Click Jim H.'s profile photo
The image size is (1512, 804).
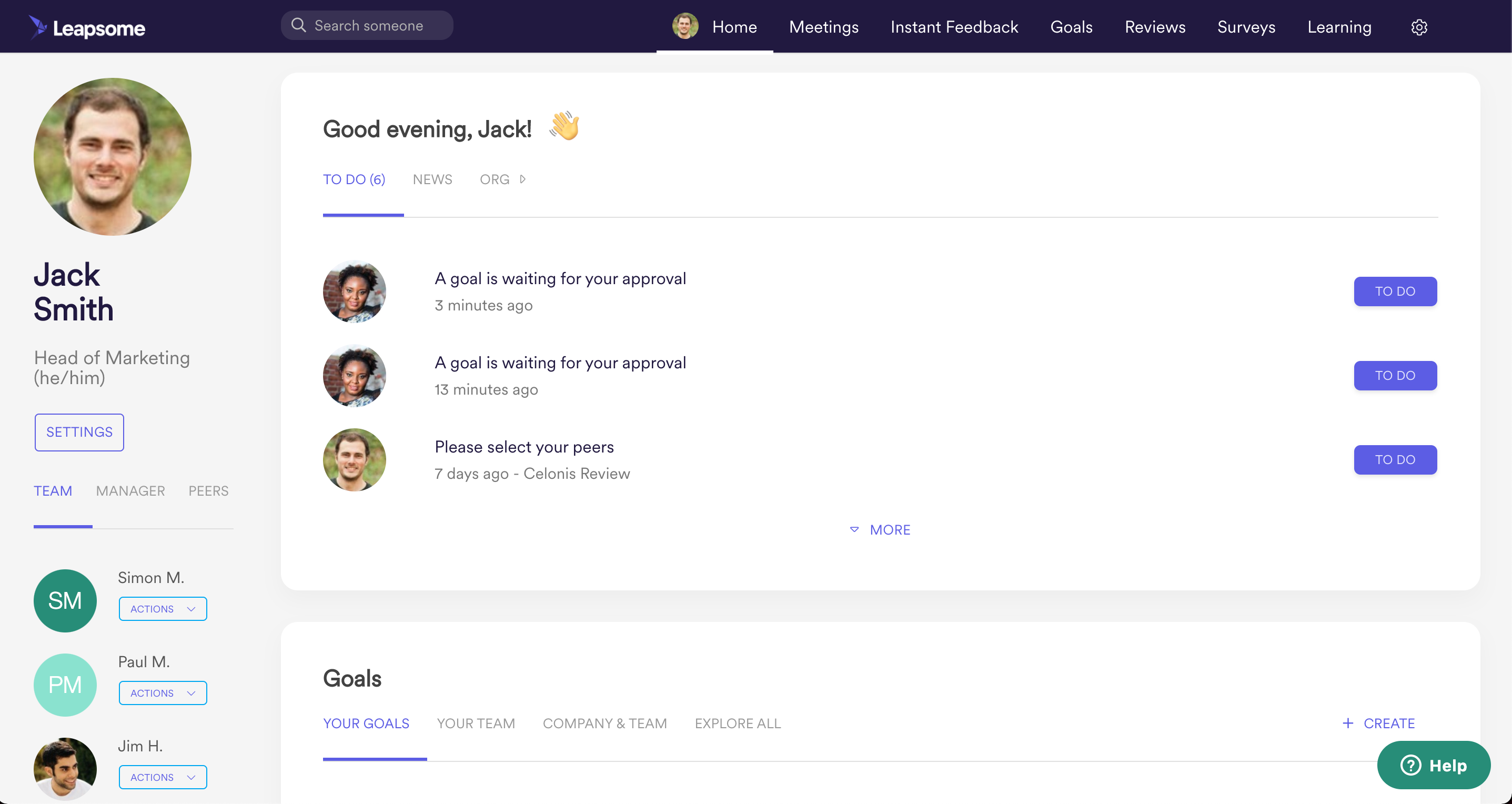(x=65, y=768)
